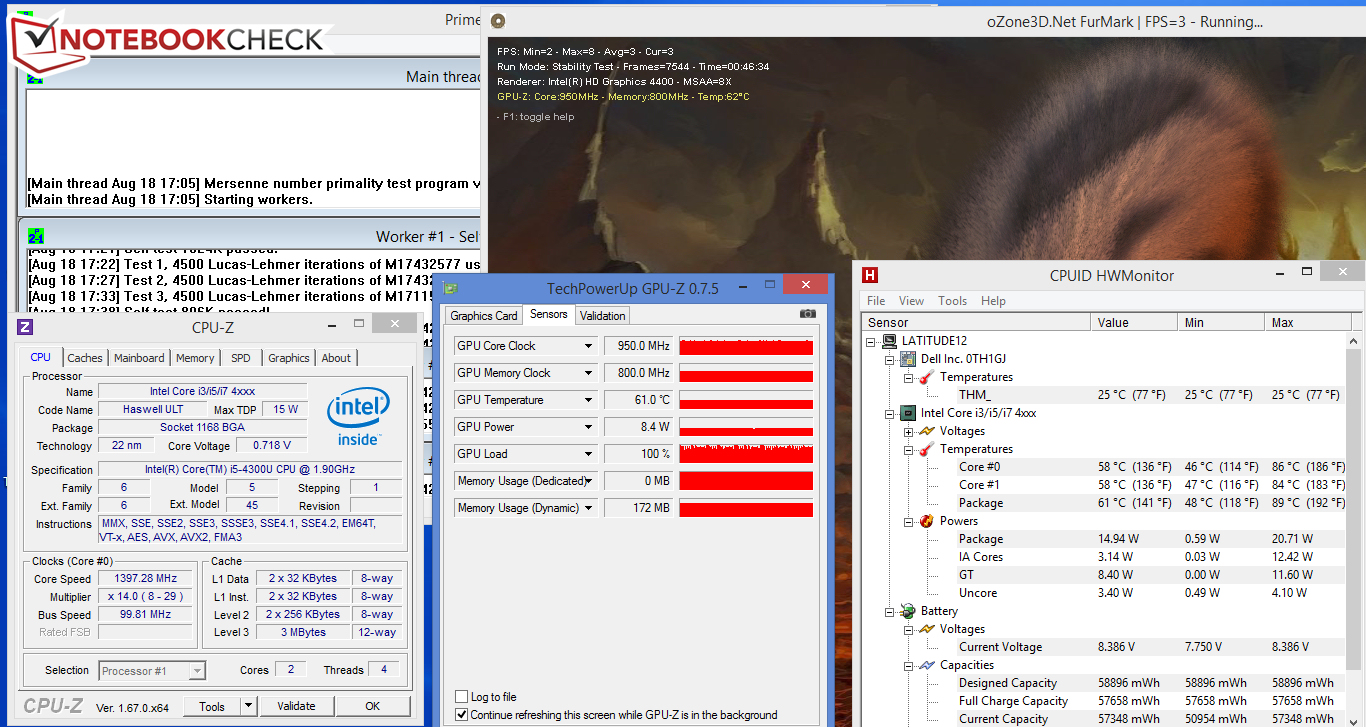Image resolution: width=1366 pixels, height=727 pixels.
Task: Open the CPU-Z Processor #1 selection dropdown
Action: (197, 671)
